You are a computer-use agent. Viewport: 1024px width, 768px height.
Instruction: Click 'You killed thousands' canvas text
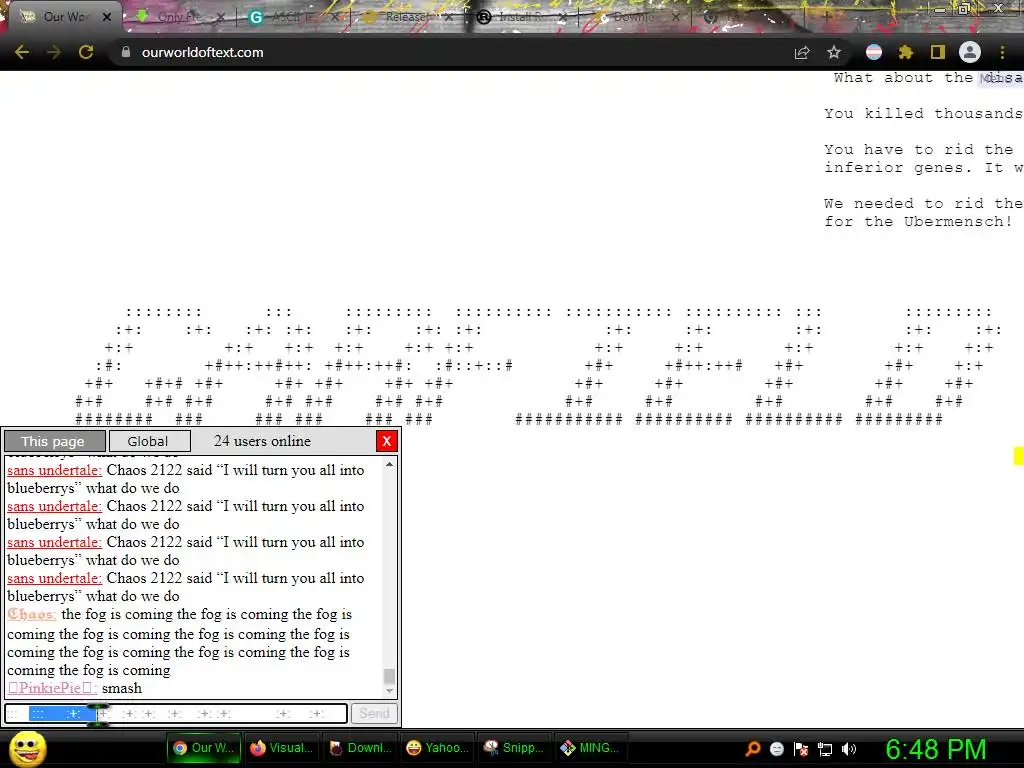pos(923,113)
